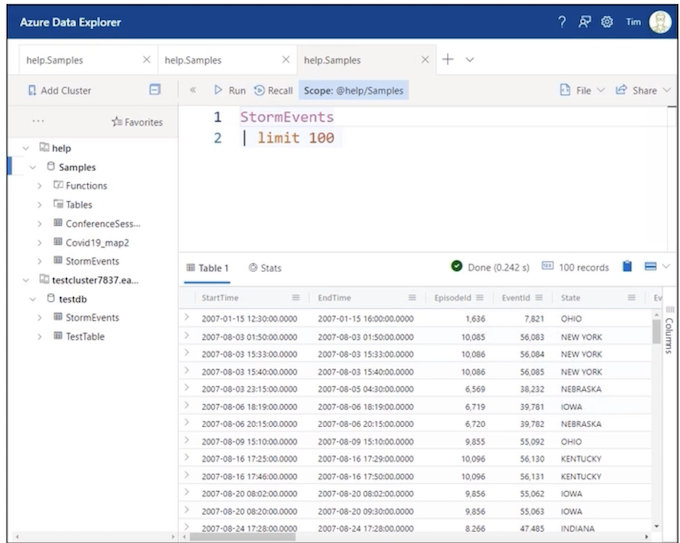This screenshot has height=543, width=680.
Task: Expand the ConferenceSess... table
Action: [x=39, y=224]
